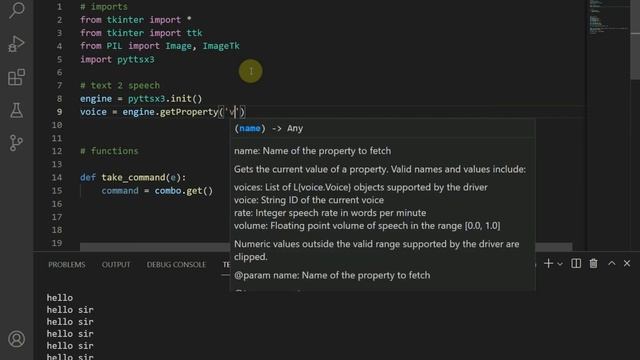
Task: Open the Source Control view
Action: [16, 143]
